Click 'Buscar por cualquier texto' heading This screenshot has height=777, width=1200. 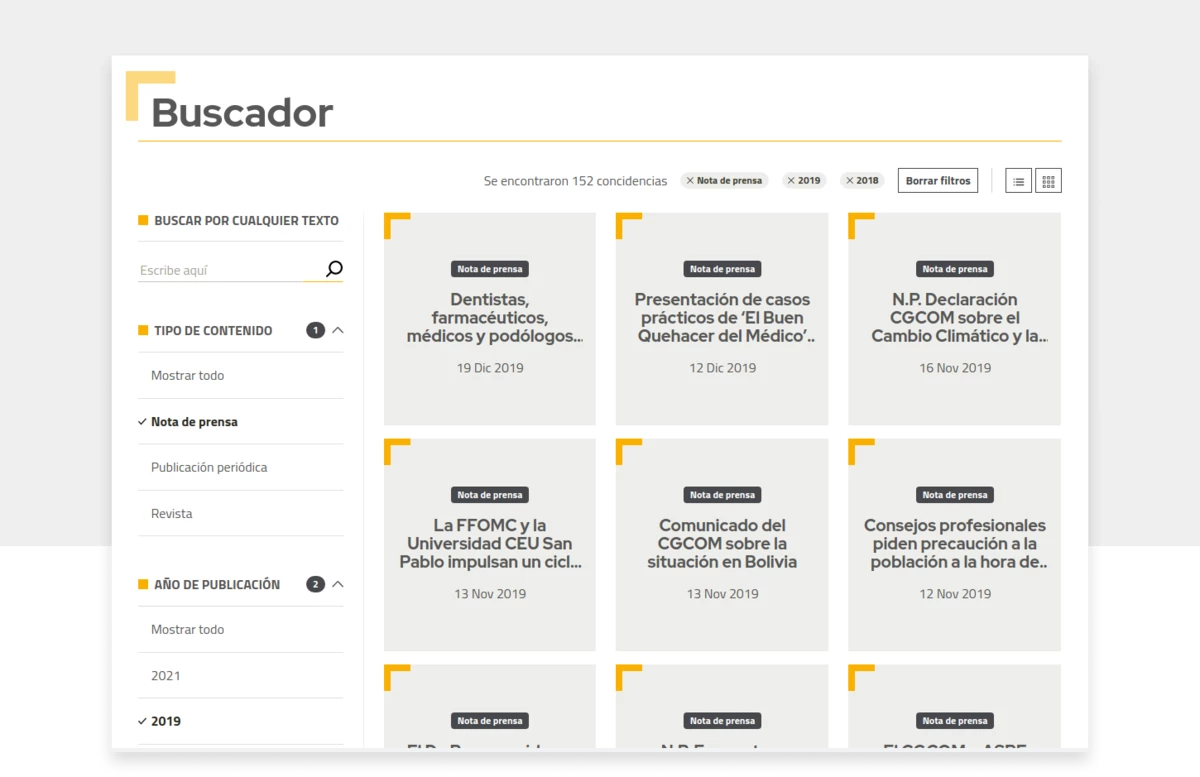pyautogui.click(x=246, y=221)
